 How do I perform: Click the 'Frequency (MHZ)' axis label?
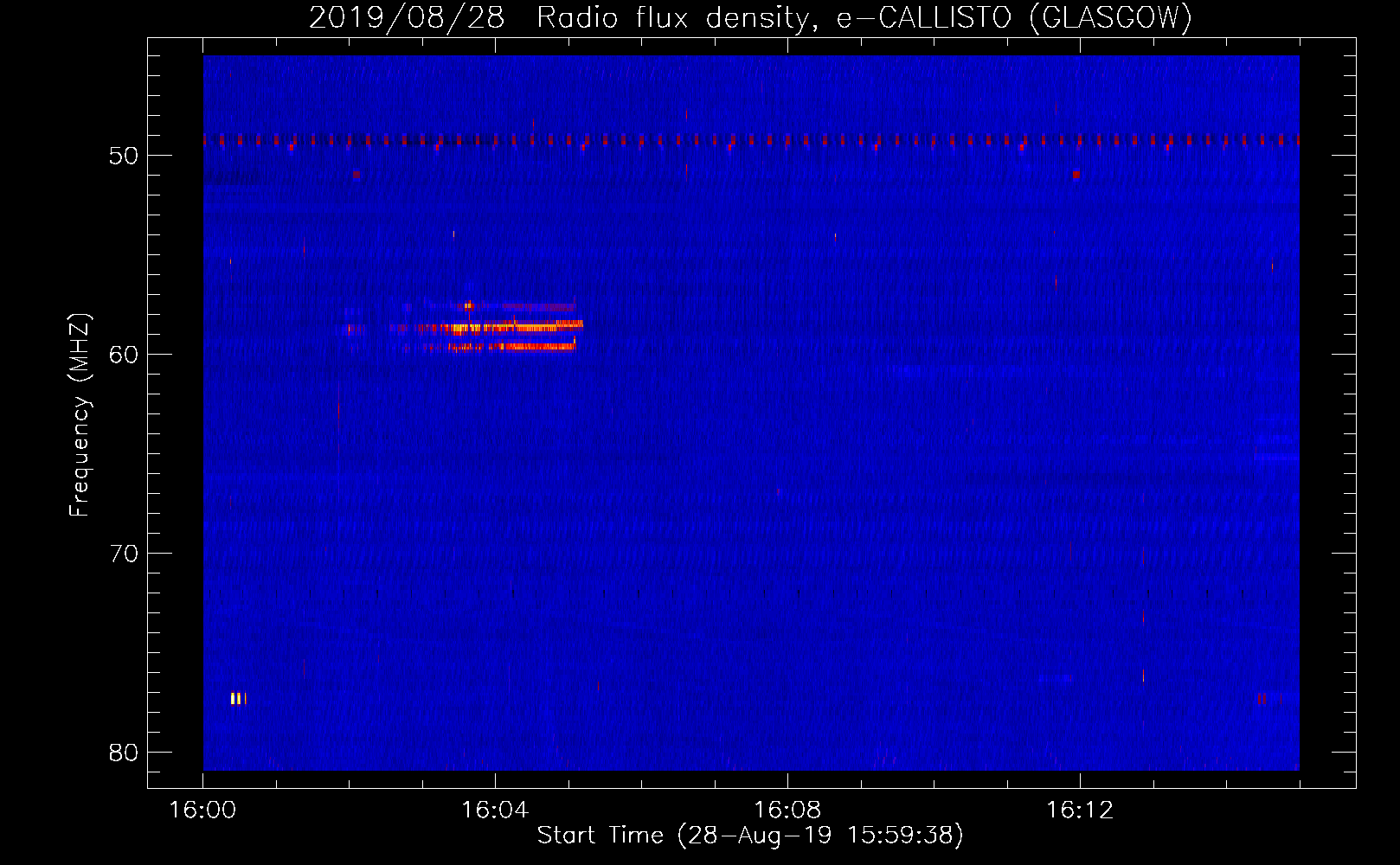[80, 415]
